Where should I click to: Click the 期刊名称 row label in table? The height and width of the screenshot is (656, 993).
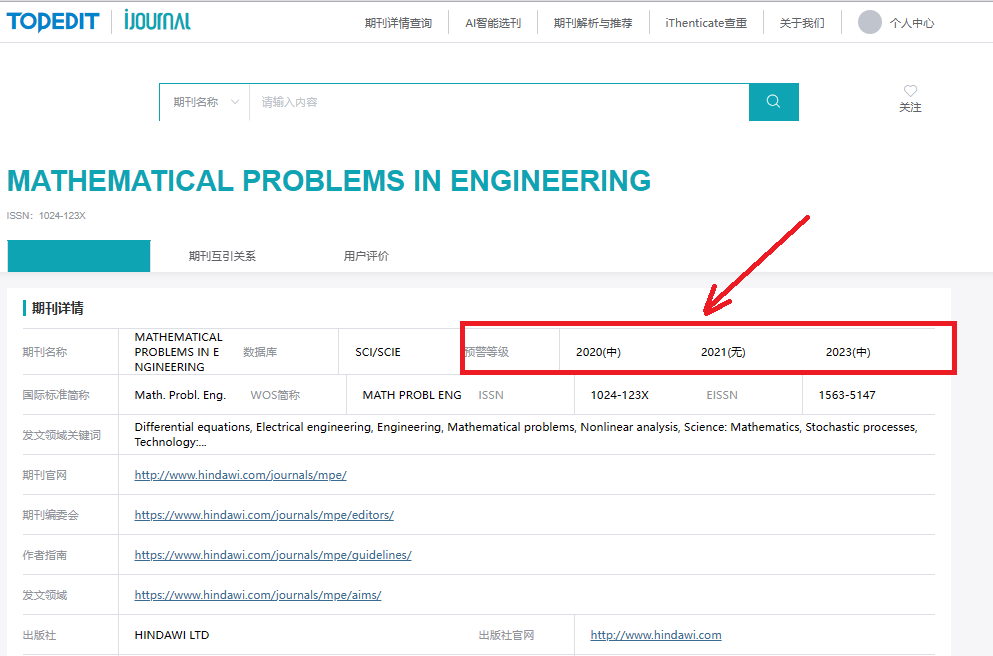point(44,352)
